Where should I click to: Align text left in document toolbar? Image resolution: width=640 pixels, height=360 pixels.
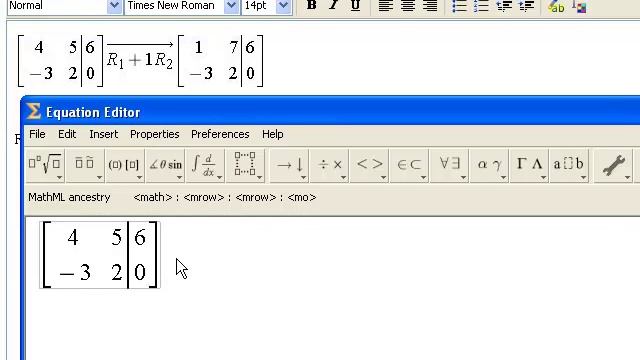[x=386, y=5]
